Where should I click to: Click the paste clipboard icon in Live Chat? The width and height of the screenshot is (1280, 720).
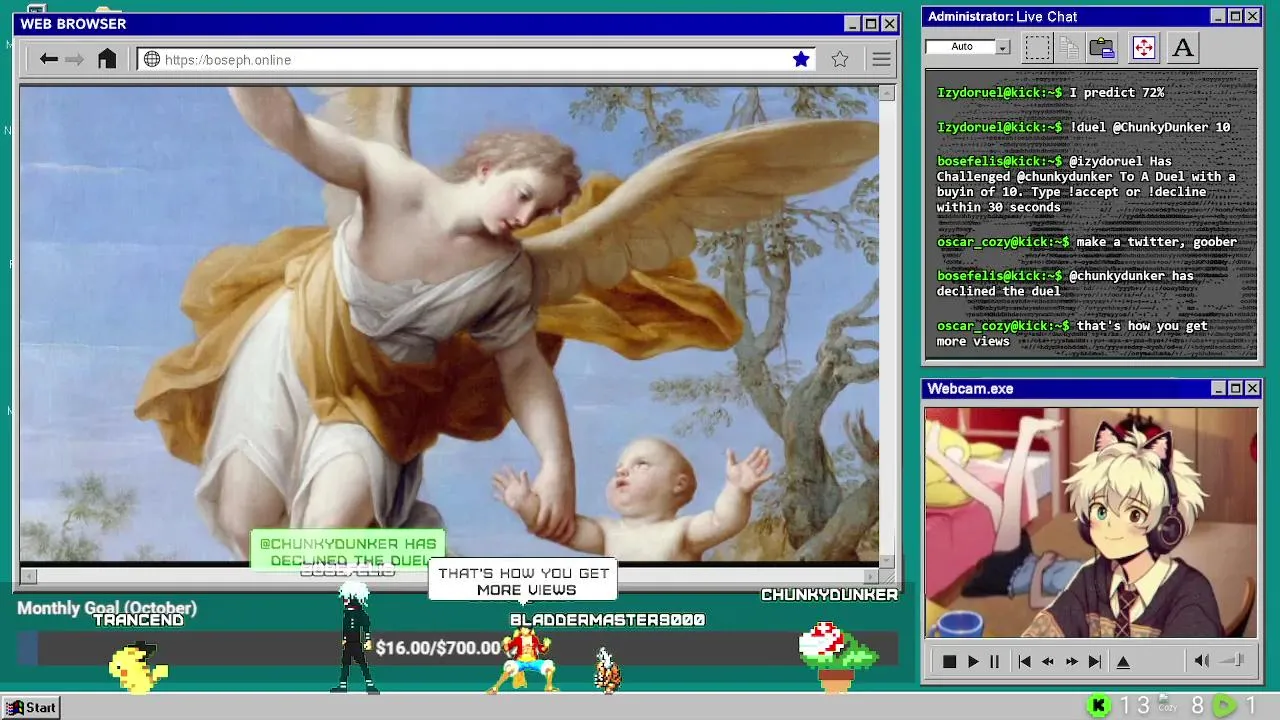1102,47
